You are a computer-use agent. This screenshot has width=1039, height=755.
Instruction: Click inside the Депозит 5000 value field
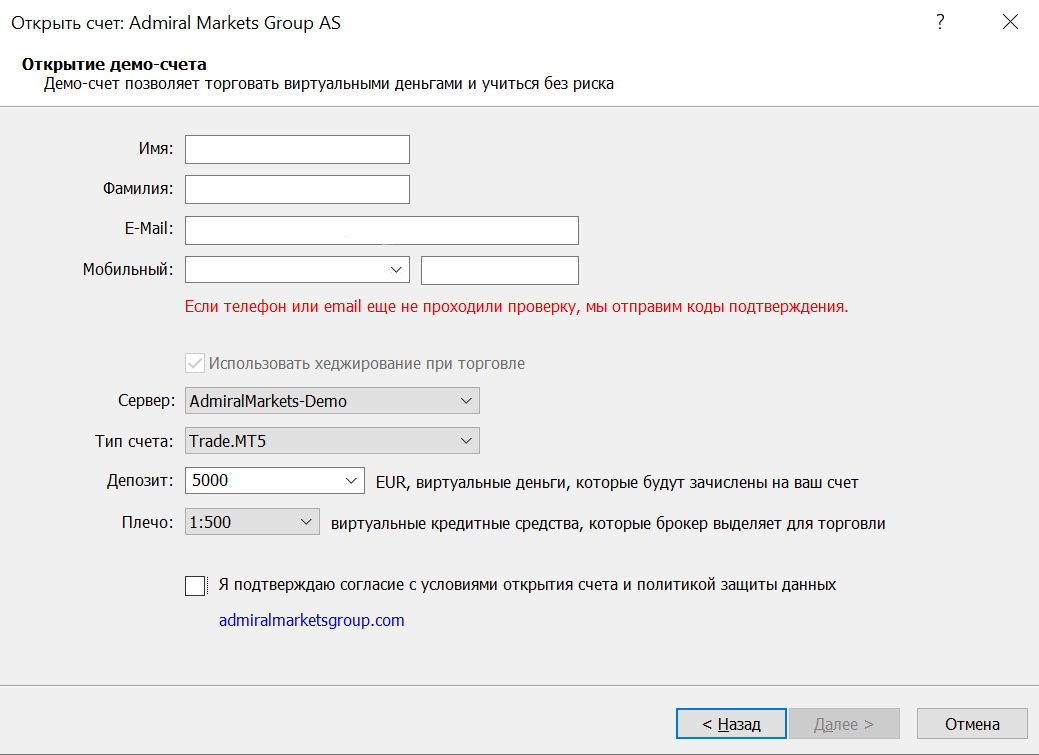[264, 481]
